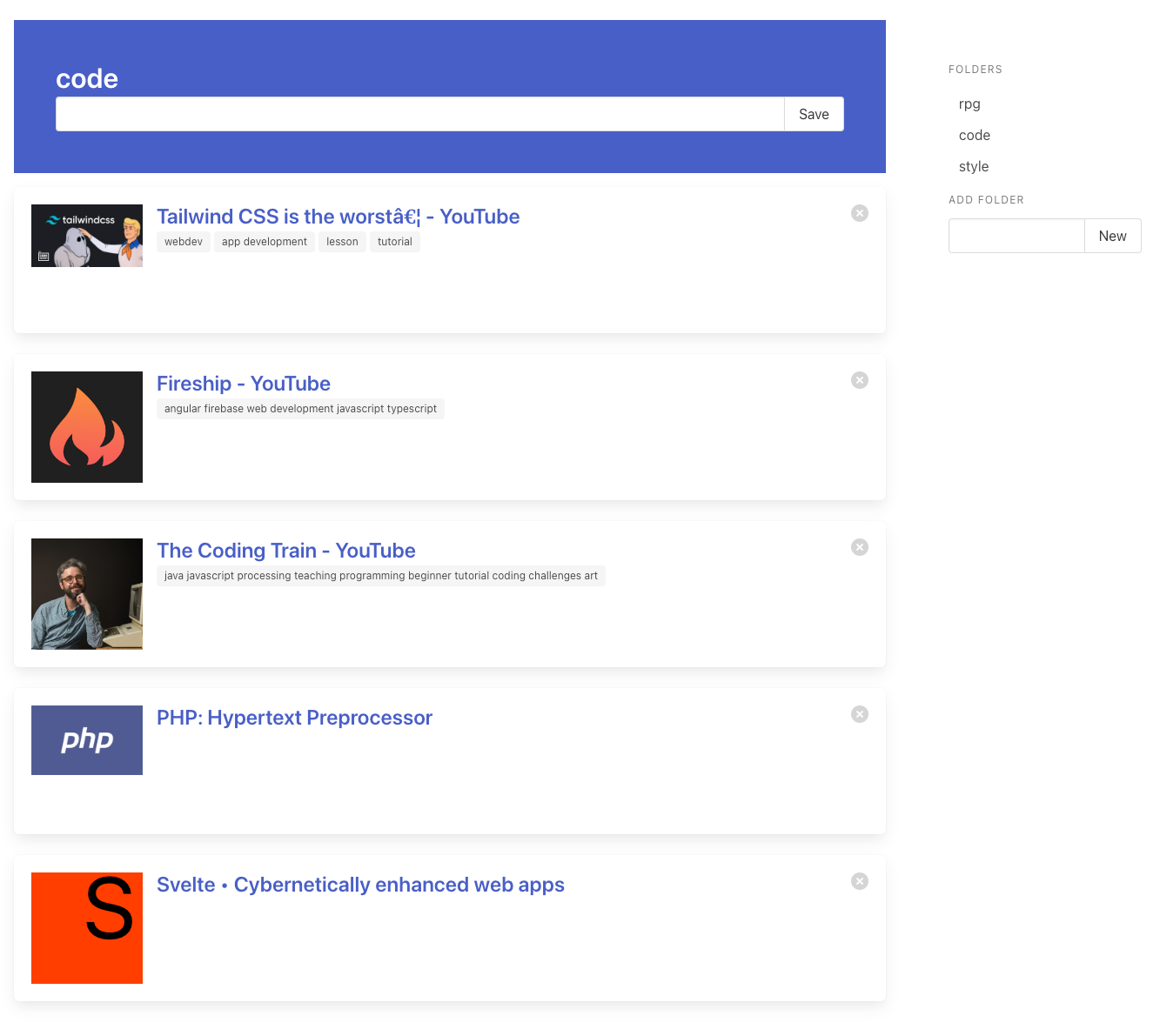Viewport: 1160px width, 1036px height.
Task: Focus the add folder name input
Action: click(1016, 236)
